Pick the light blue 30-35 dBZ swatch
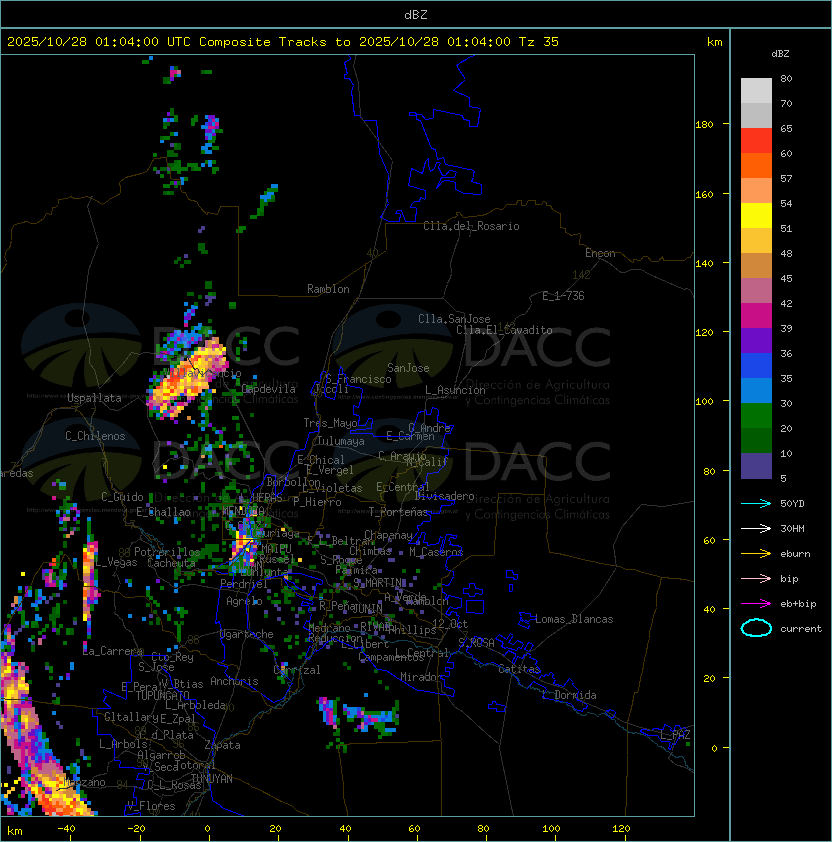Image resolution: width=832 pixels, height=842 pixels. (756, 390)
